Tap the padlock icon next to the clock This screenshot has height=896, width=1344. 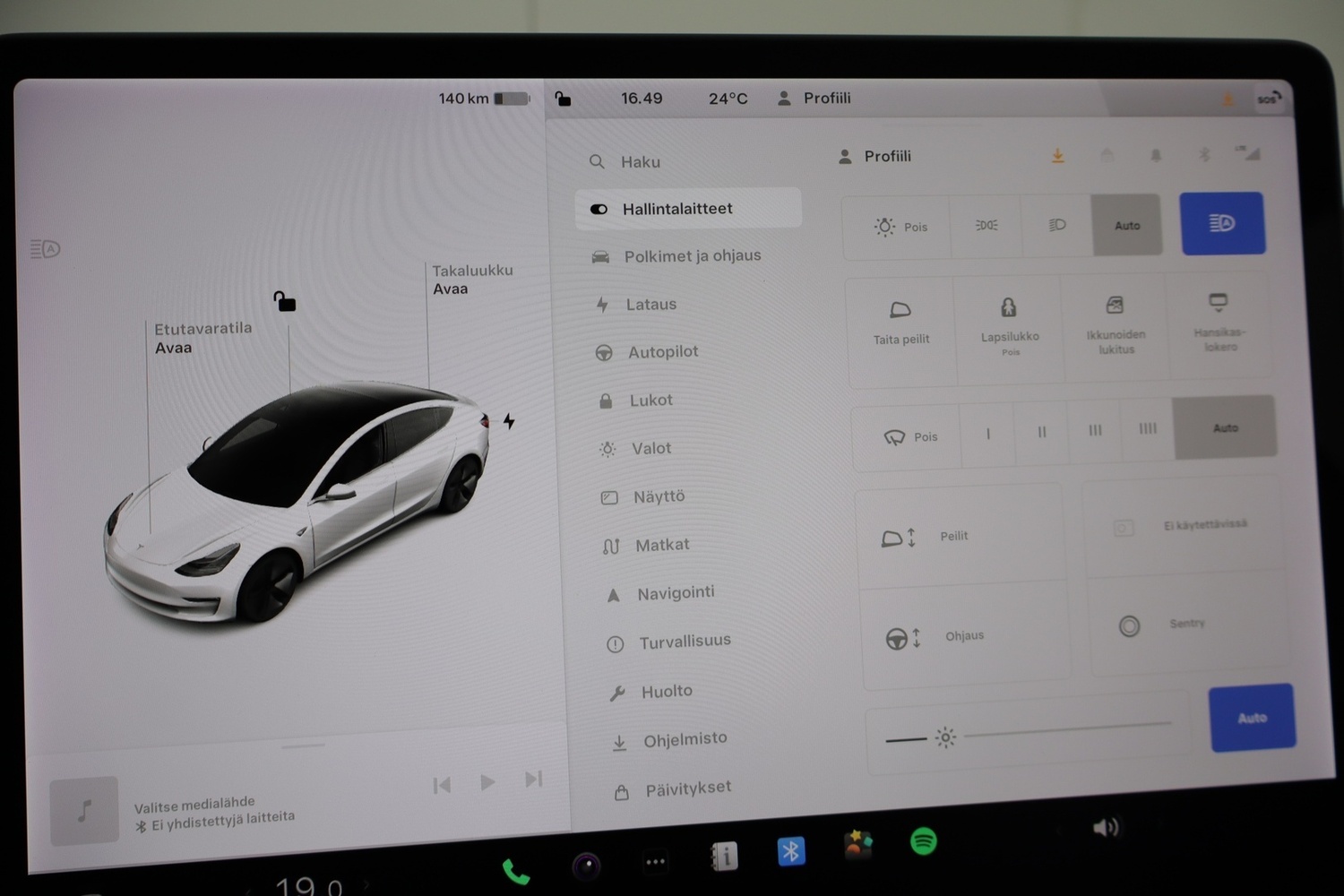tap(563, 99)
